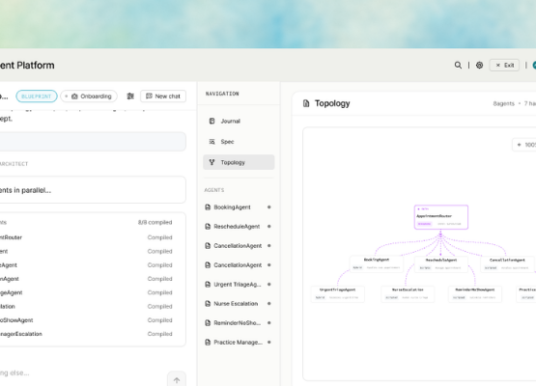Click the CancellationAgent node in the topology graph

(507, 264)
